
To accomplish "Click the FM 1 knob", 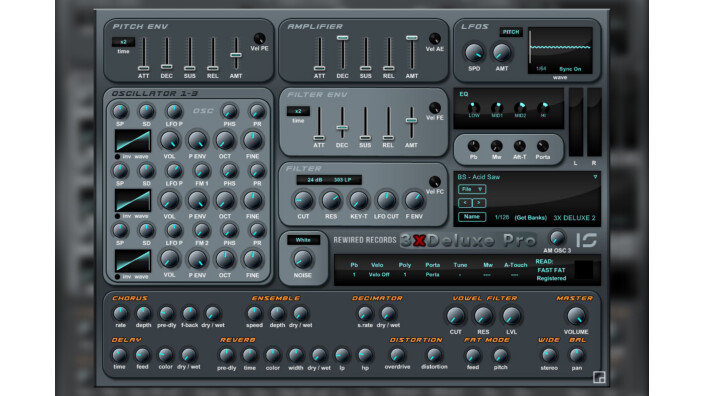I will pos(202,171).
